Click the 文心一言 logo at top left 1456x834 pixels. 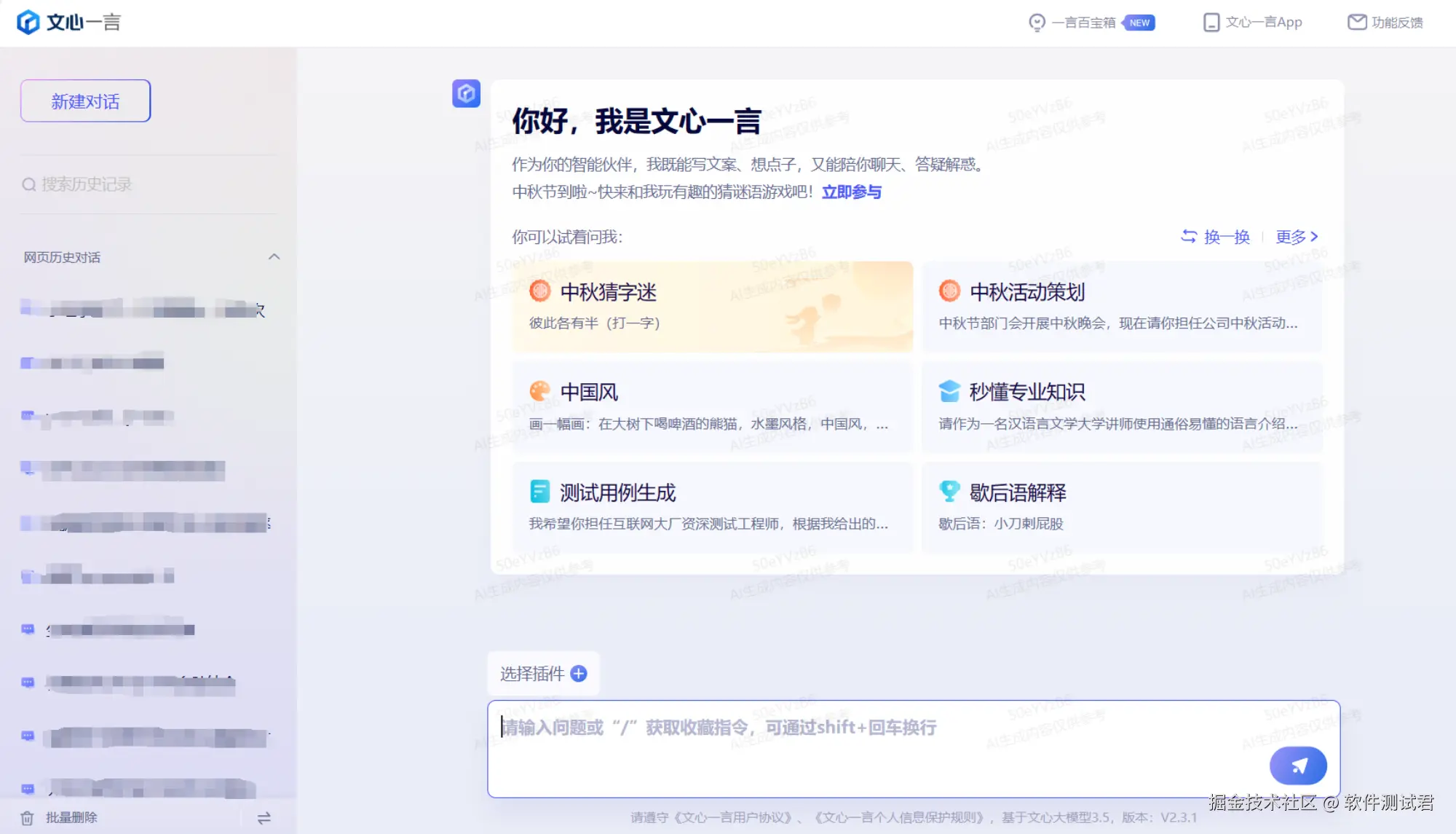[69, 23]
